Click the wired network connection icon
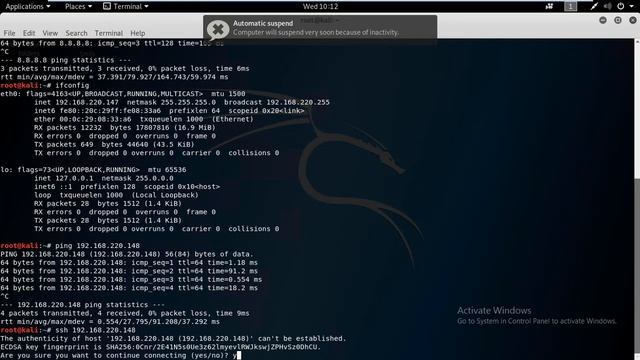640x360 pixels. [594, 7]
